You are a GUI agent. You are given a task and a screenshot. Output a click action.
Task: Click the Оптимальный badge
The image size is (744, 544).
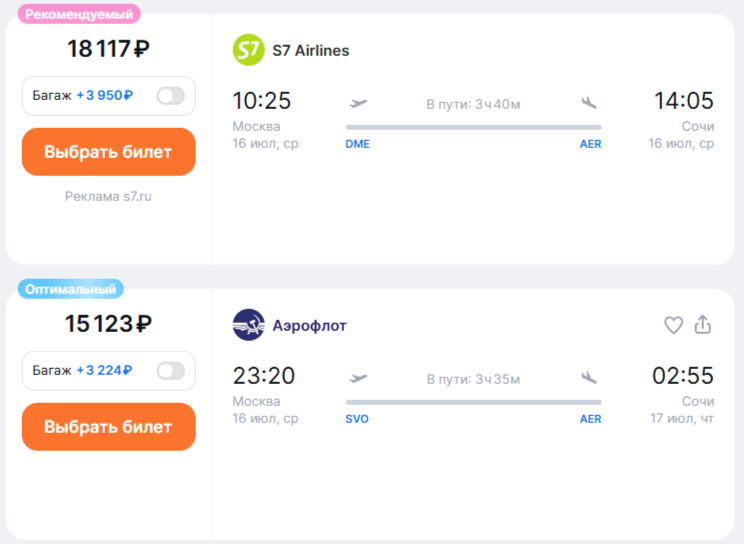tap(70, 289)
